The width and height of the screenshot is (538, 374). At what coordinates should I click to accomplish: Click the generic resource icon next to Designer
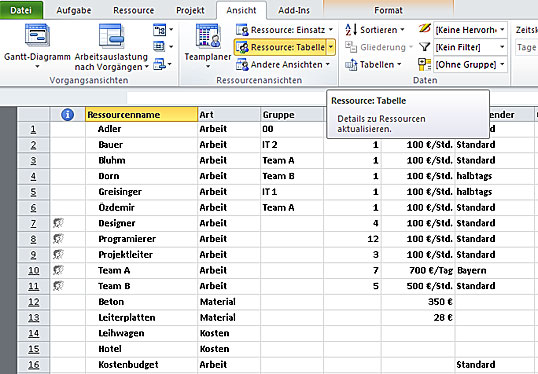click(x=58, y=223)
